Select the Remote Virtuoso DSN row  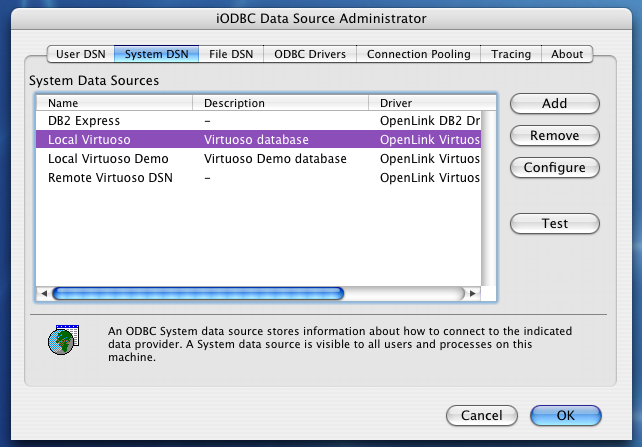[x=258, y=178]
